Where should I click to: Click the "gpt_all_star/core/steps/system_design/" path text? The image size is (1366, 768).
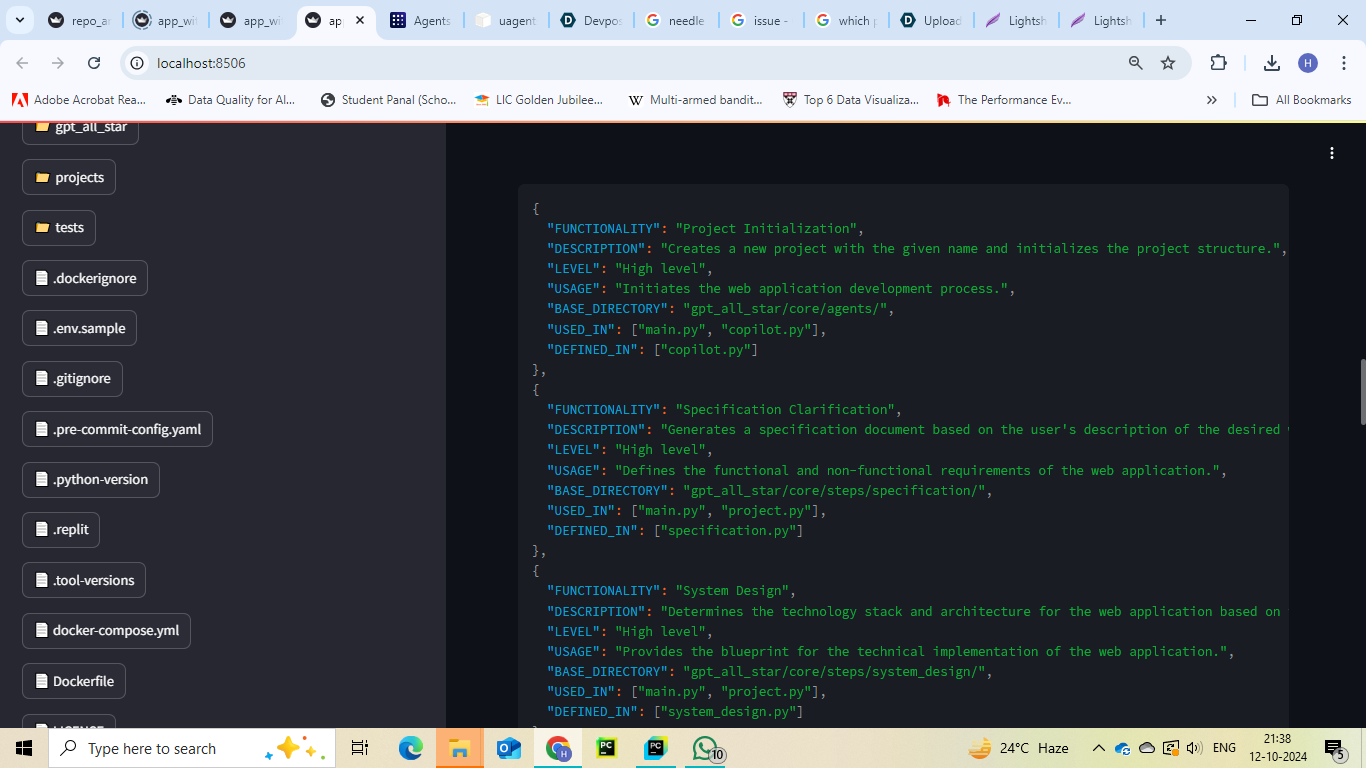[x=834, y=671]
